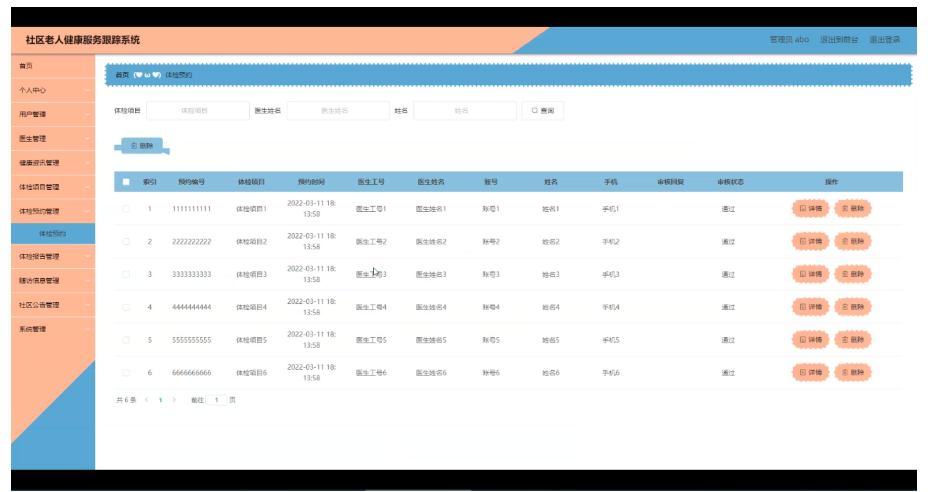Select page 1 in pagination
This screenshot has width=945, height=492.
click(160, 400)
